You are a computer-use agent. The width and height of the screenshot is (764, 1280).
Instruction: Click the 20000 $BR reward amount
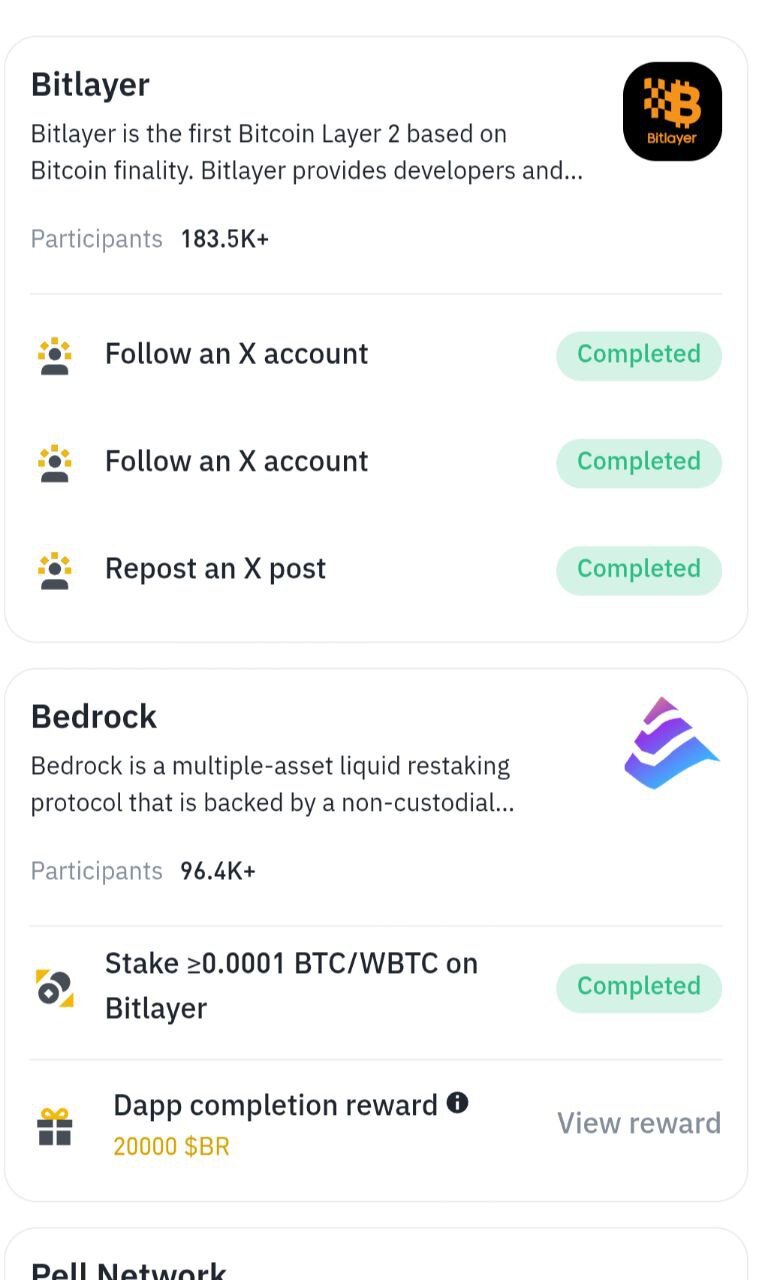(171, 1146)
